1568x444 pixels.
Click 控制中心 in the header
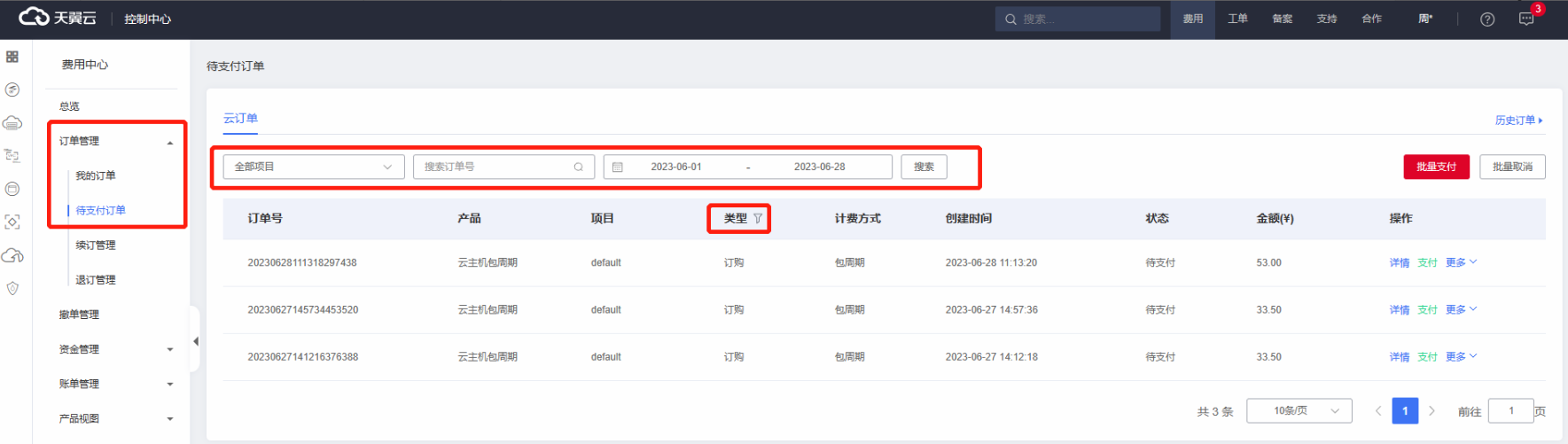pyautogui.click(x=148, y=19)
